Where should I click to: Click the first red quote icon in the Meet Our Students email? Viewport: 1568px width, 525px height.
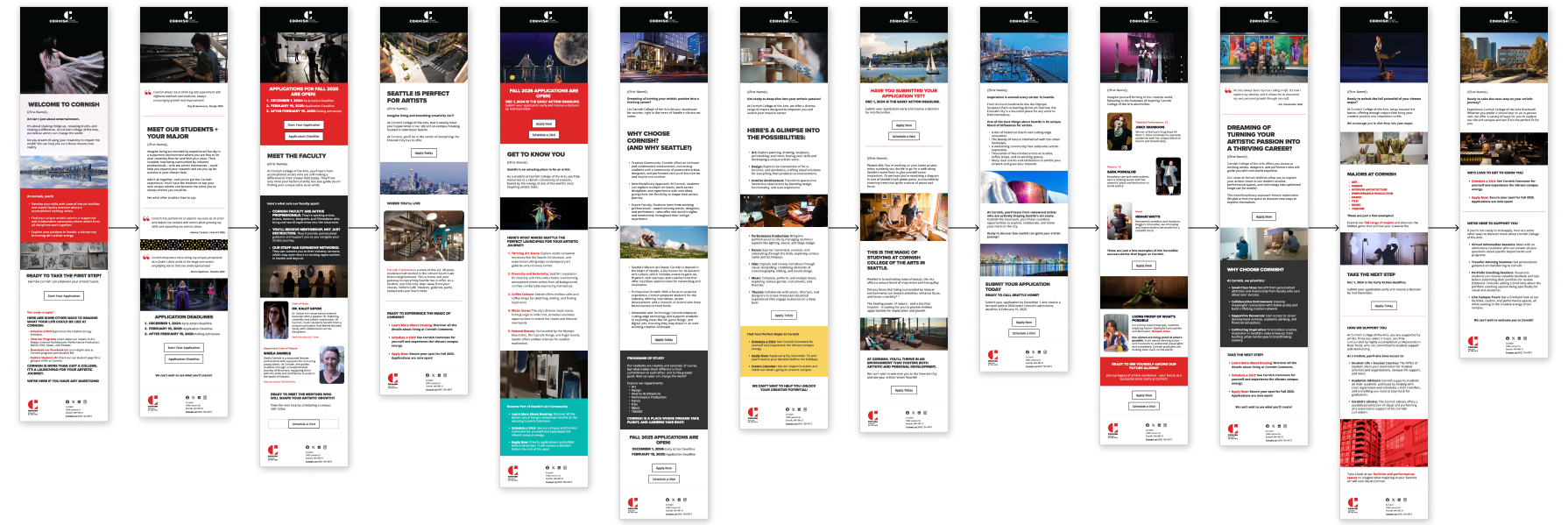point(148,91)
